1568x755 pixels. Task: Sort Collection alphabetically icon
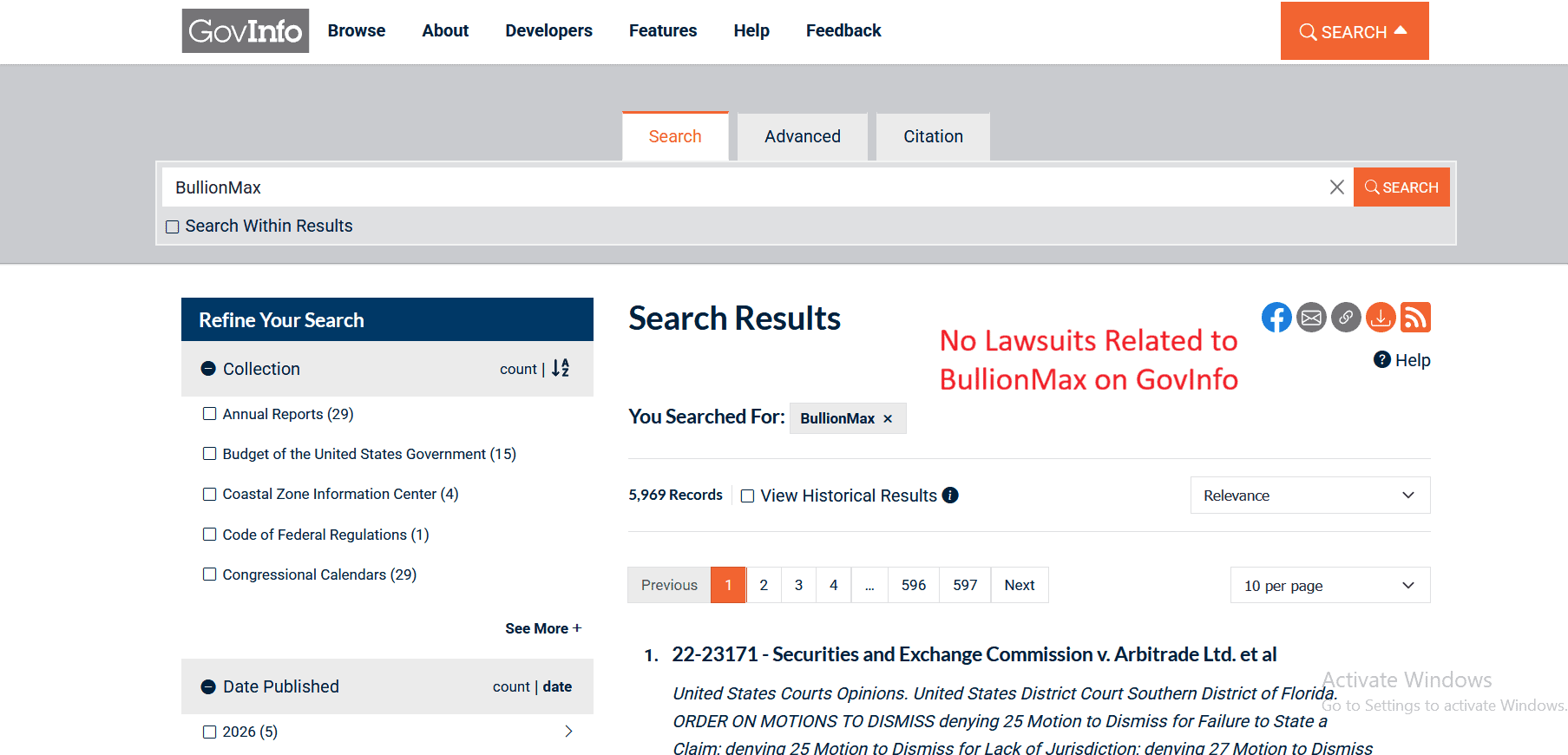pos(561,368)
